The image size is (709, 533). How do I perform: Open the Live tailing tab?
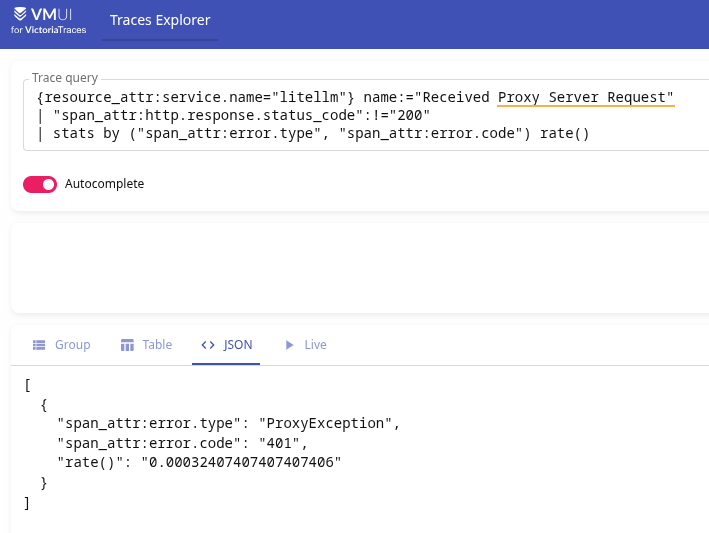tap(305, 345)
